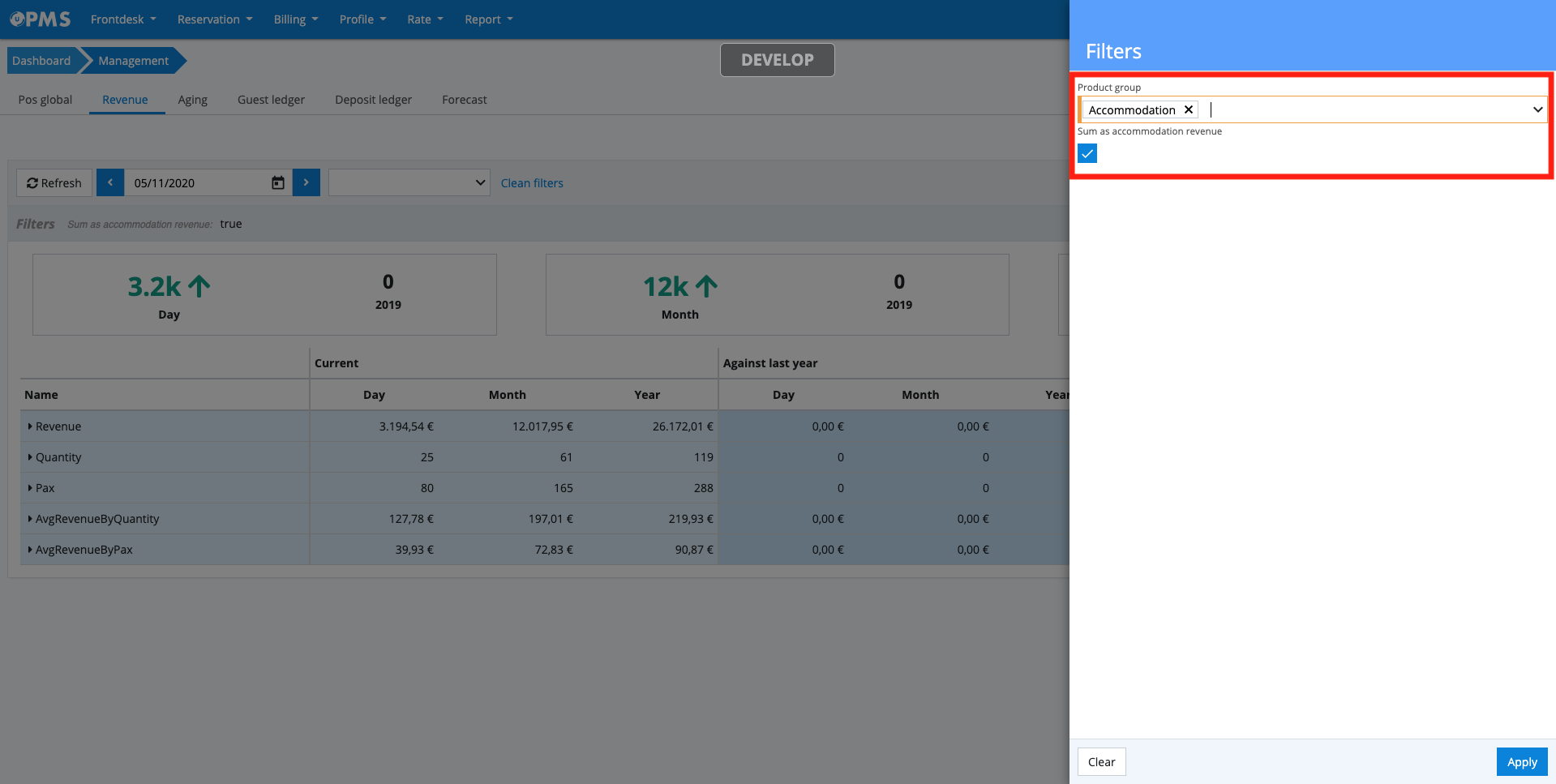Image resolution: width=1556 pixels, height=784 pixels.
Task: Click the calendar icon in date field
Action: [277, 183]
